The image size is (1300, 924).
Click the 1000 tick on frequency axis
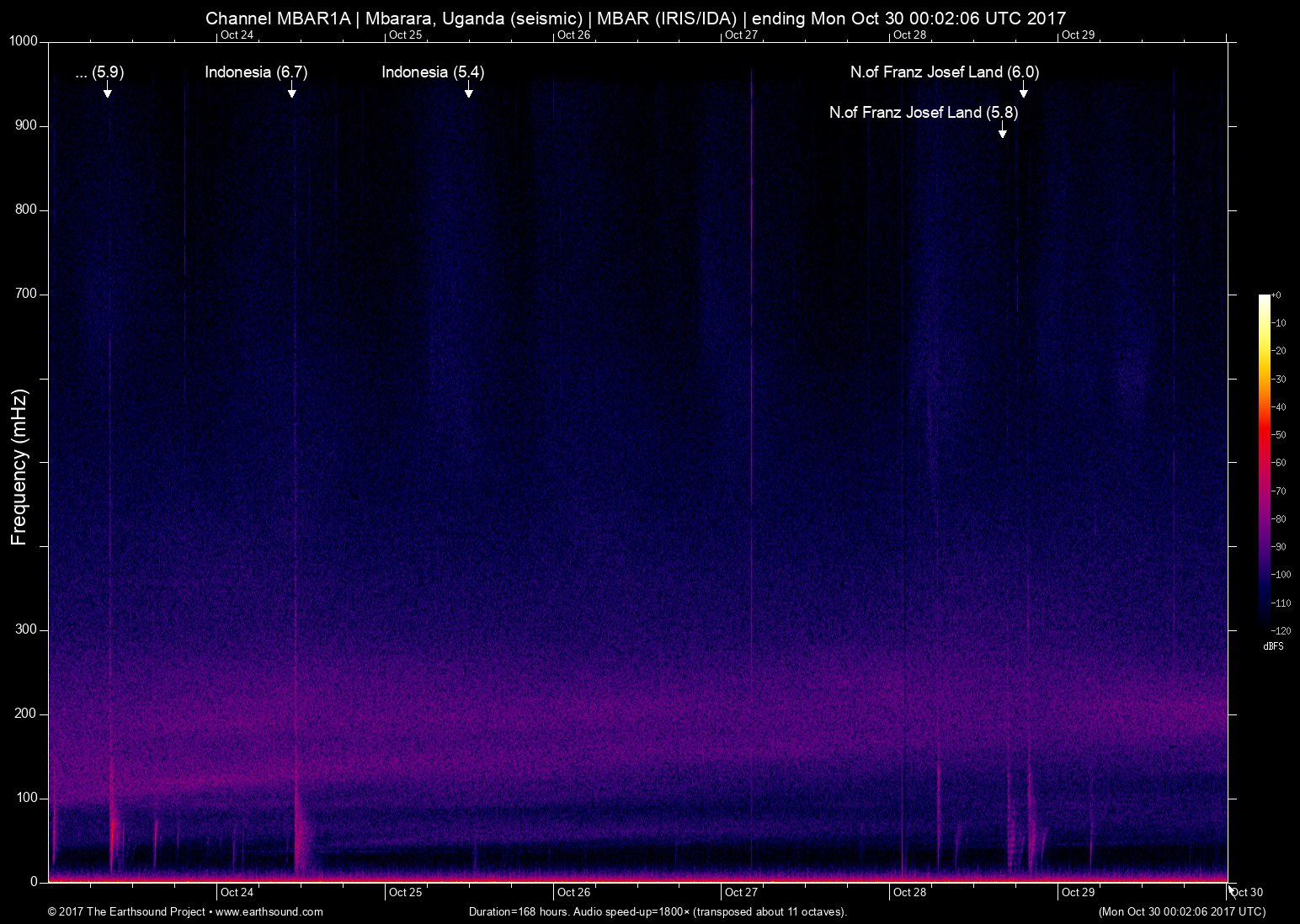coord(24,41)
